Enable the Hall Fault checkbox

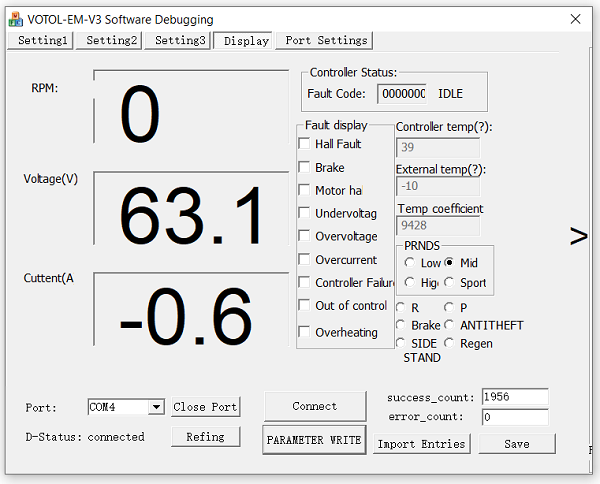tap(305, 144)
